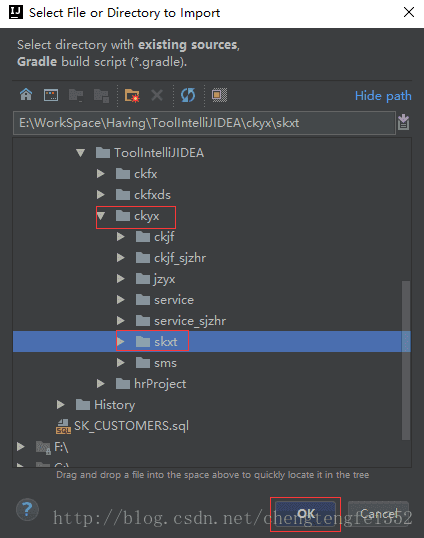Toggle show hidden files and directories icon
This screenshot has width=424, height=538.
pyautogui.click(x=219, y=95)
